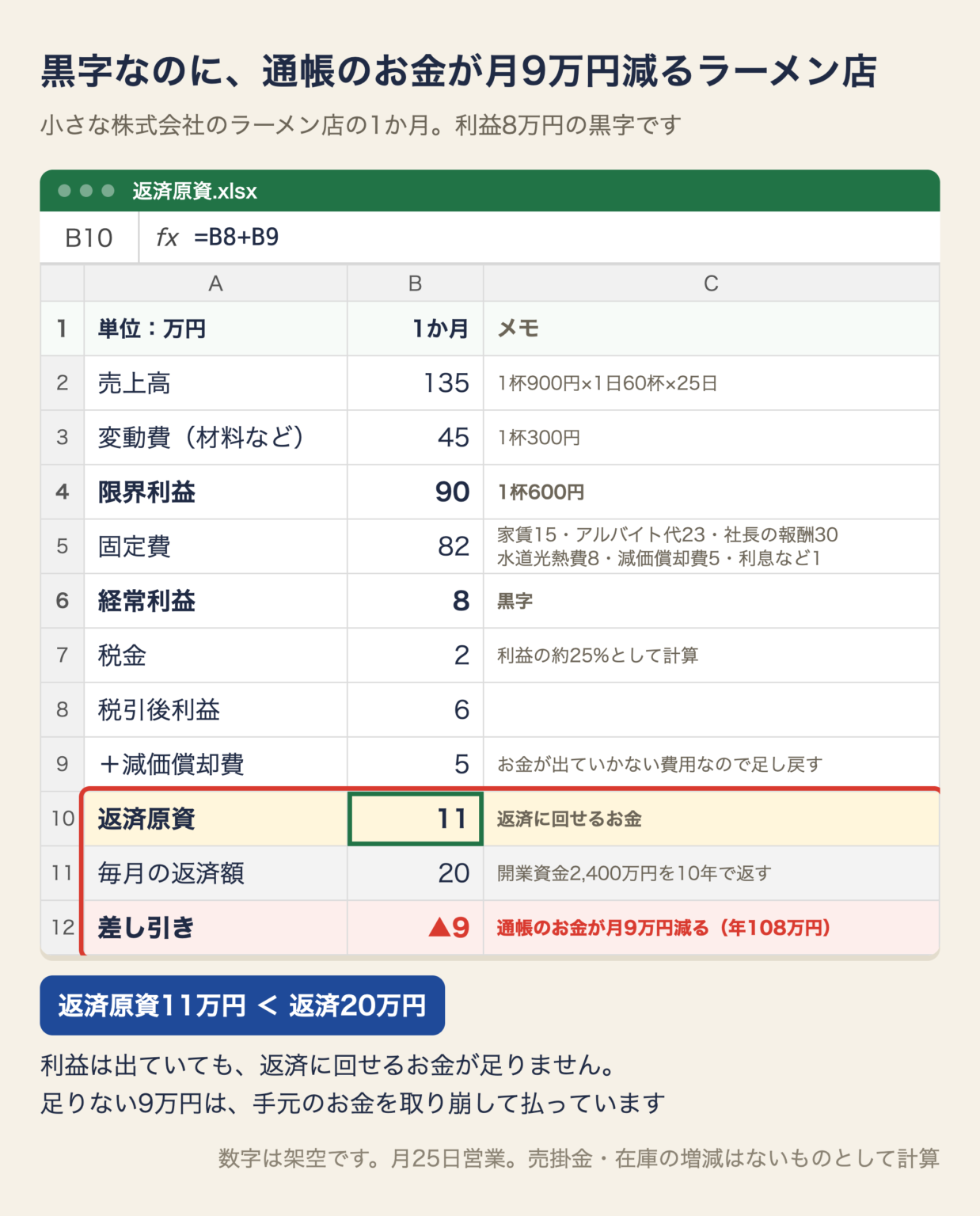The width and height of the screenshot is (980, 1216).
Task: Click the '売上高' cell
Action: click(215, 383)
